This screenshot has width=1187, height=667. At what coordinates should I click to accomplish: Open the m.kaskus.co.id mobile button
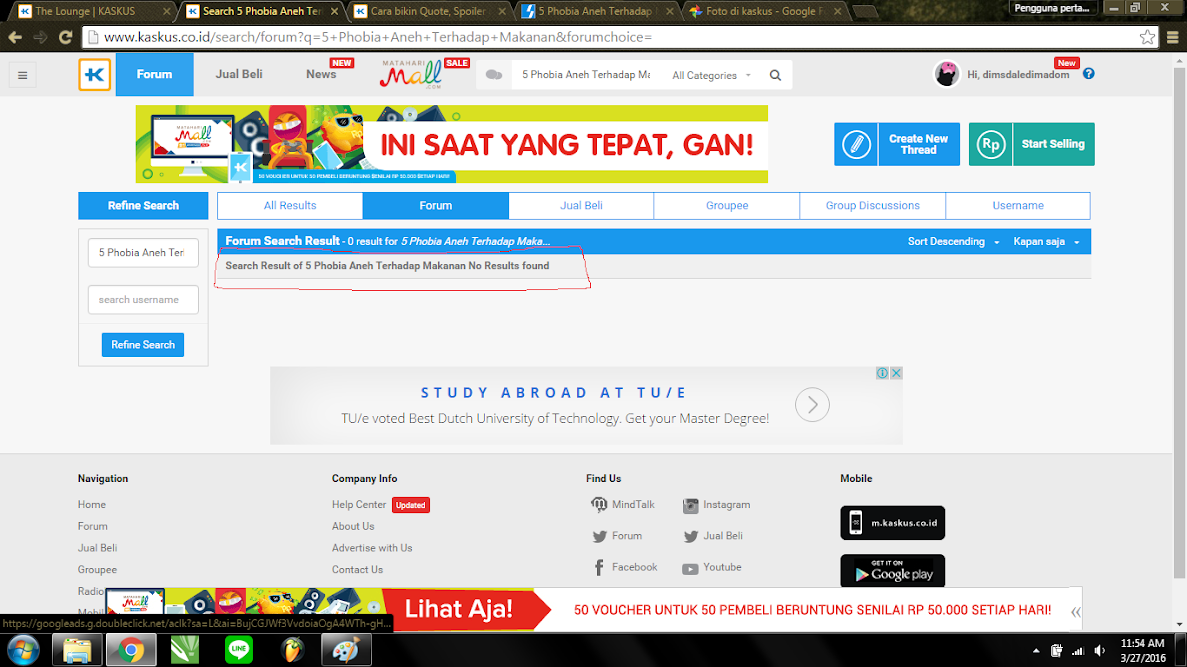(893, 523)
